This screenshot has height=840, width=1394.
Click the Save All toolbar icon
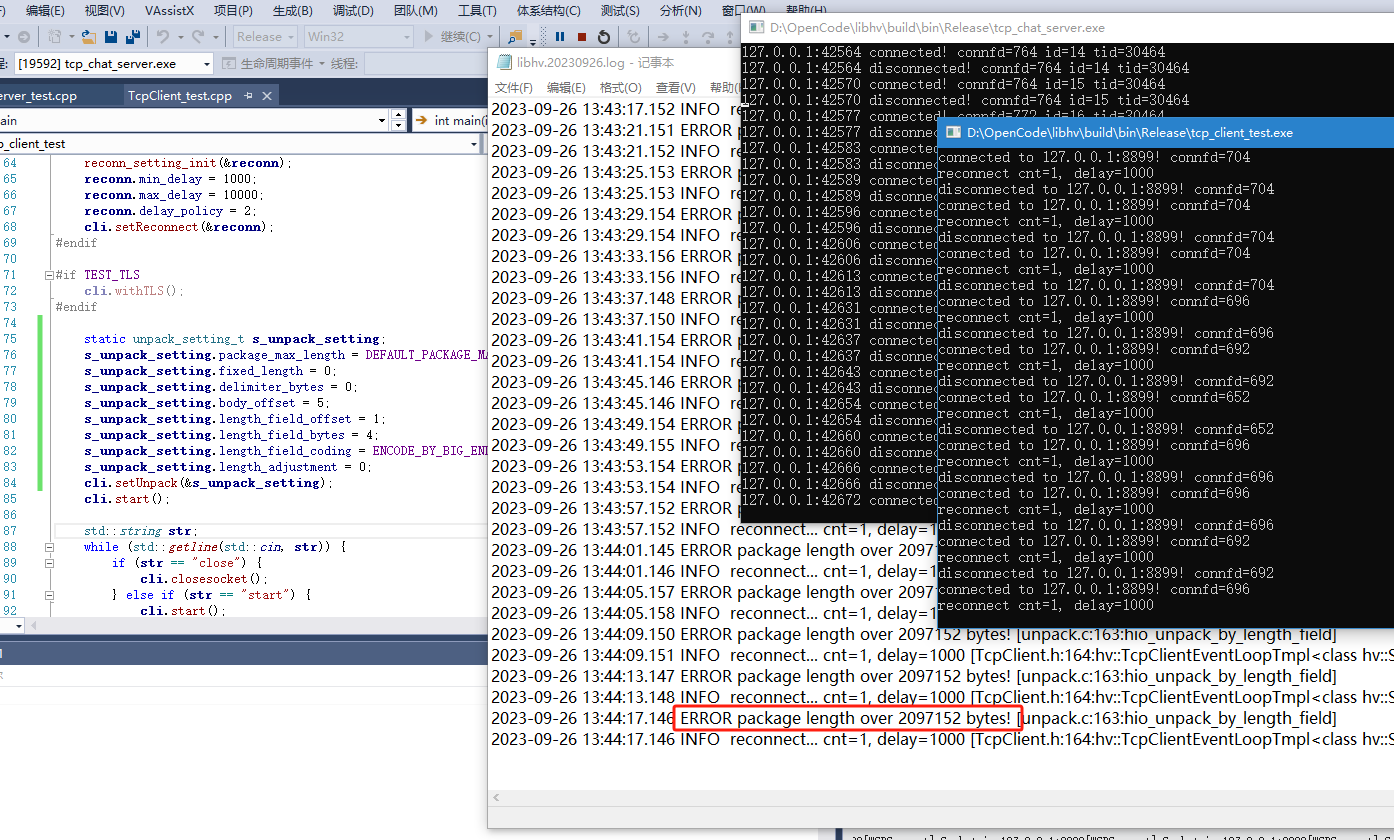pos(134,37)
